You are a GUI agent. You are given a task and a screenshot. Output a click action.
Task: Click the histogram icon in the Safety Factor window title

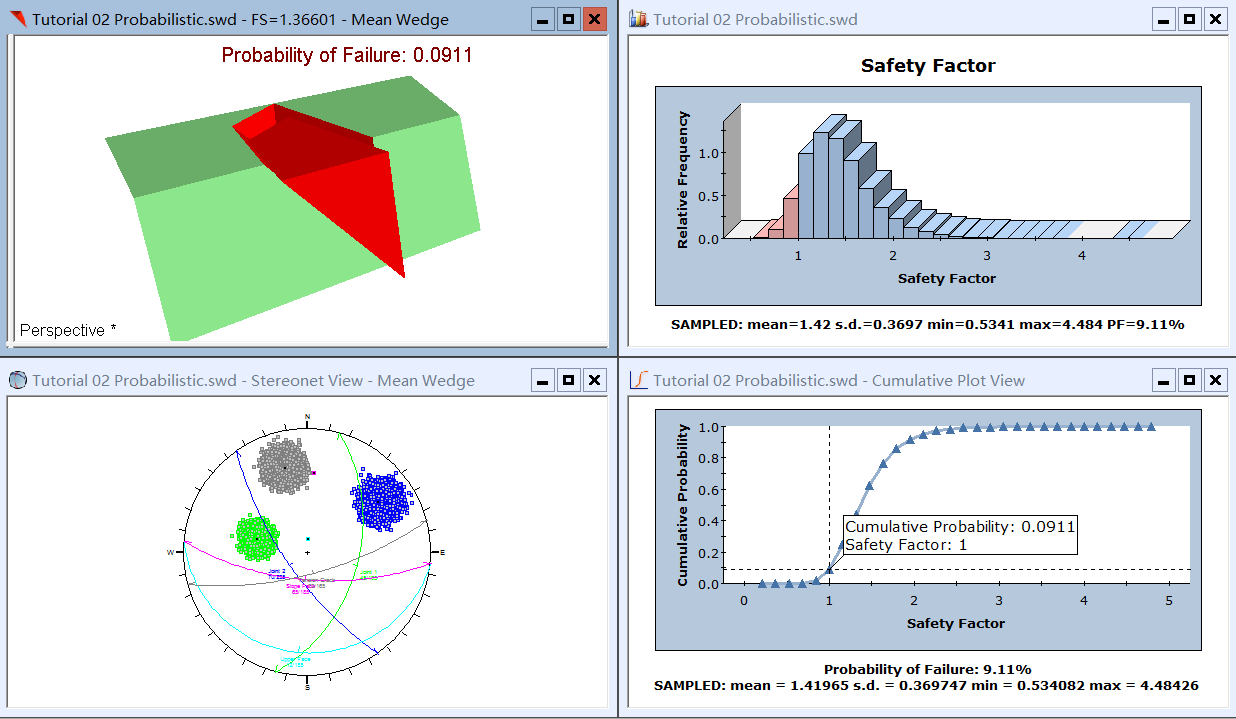(x=638, y=19)
